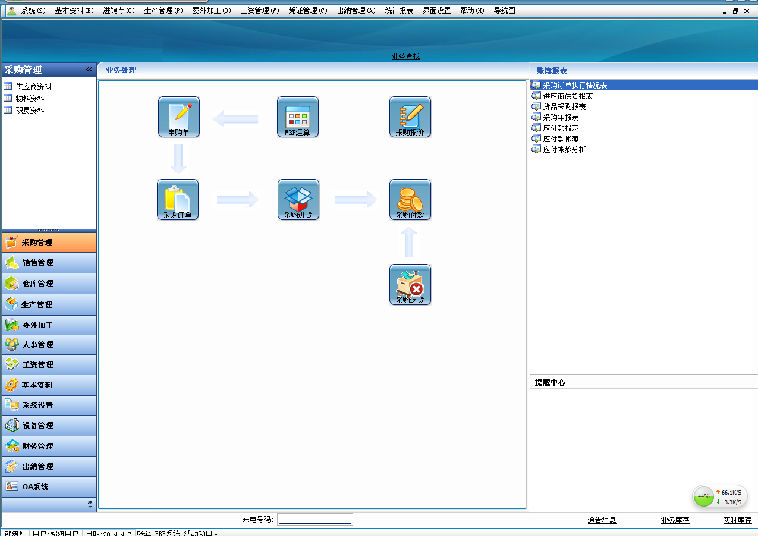Viewport: 758px width, 536px height.
Task: Switch to 人事管理 module in sidebar
Action: click(x=49, y=345)
